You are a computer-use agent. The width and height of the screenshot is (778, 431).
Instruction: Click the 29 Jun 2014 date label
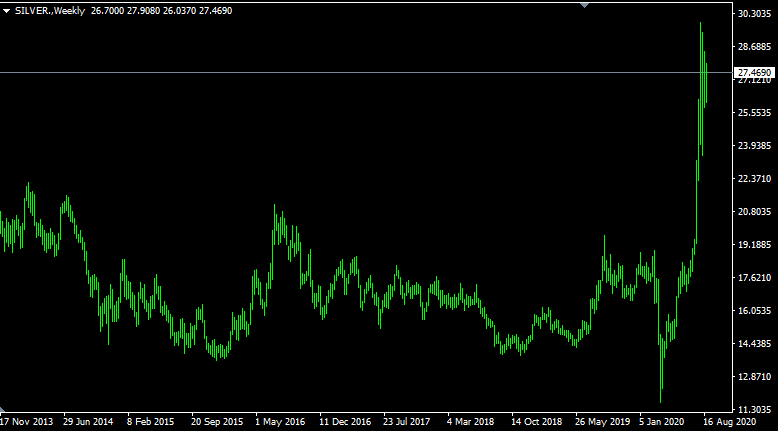click(88, 422)
